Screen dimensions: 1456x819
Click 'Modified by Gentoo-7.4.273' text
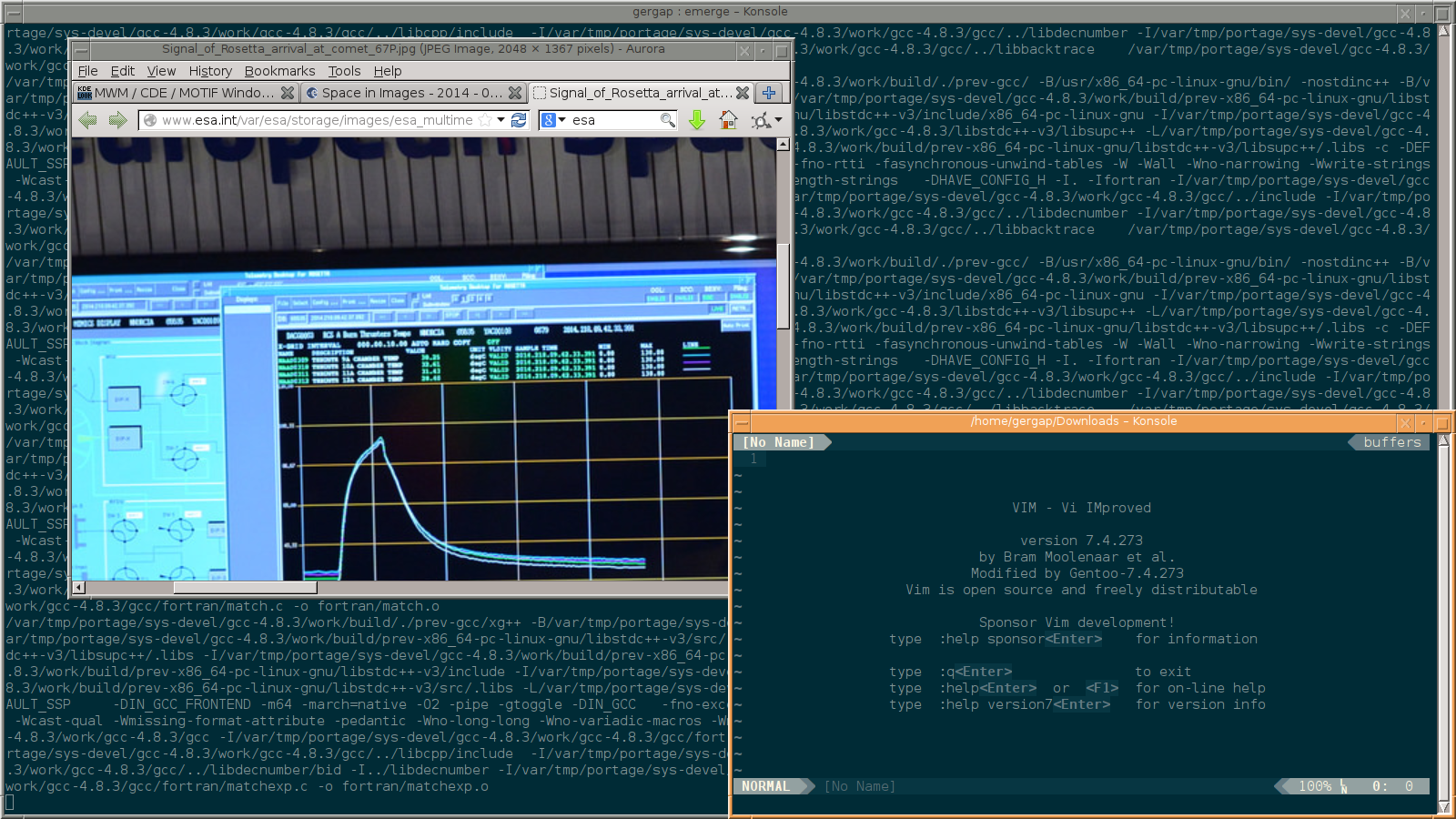[x=1077, y=573]
